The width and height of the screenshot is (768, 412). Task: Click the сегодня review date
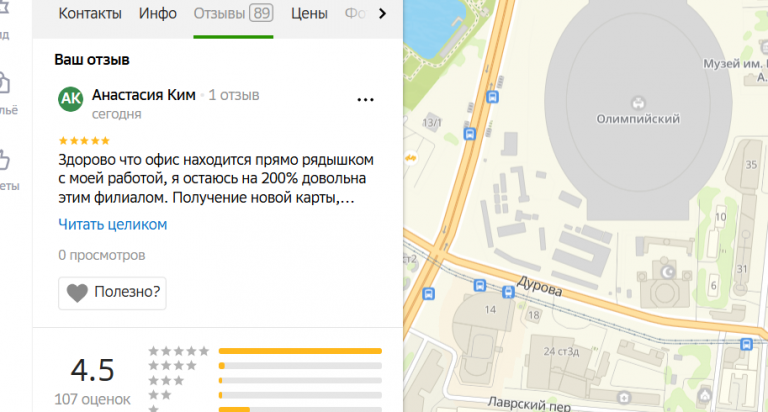(117, 114)
